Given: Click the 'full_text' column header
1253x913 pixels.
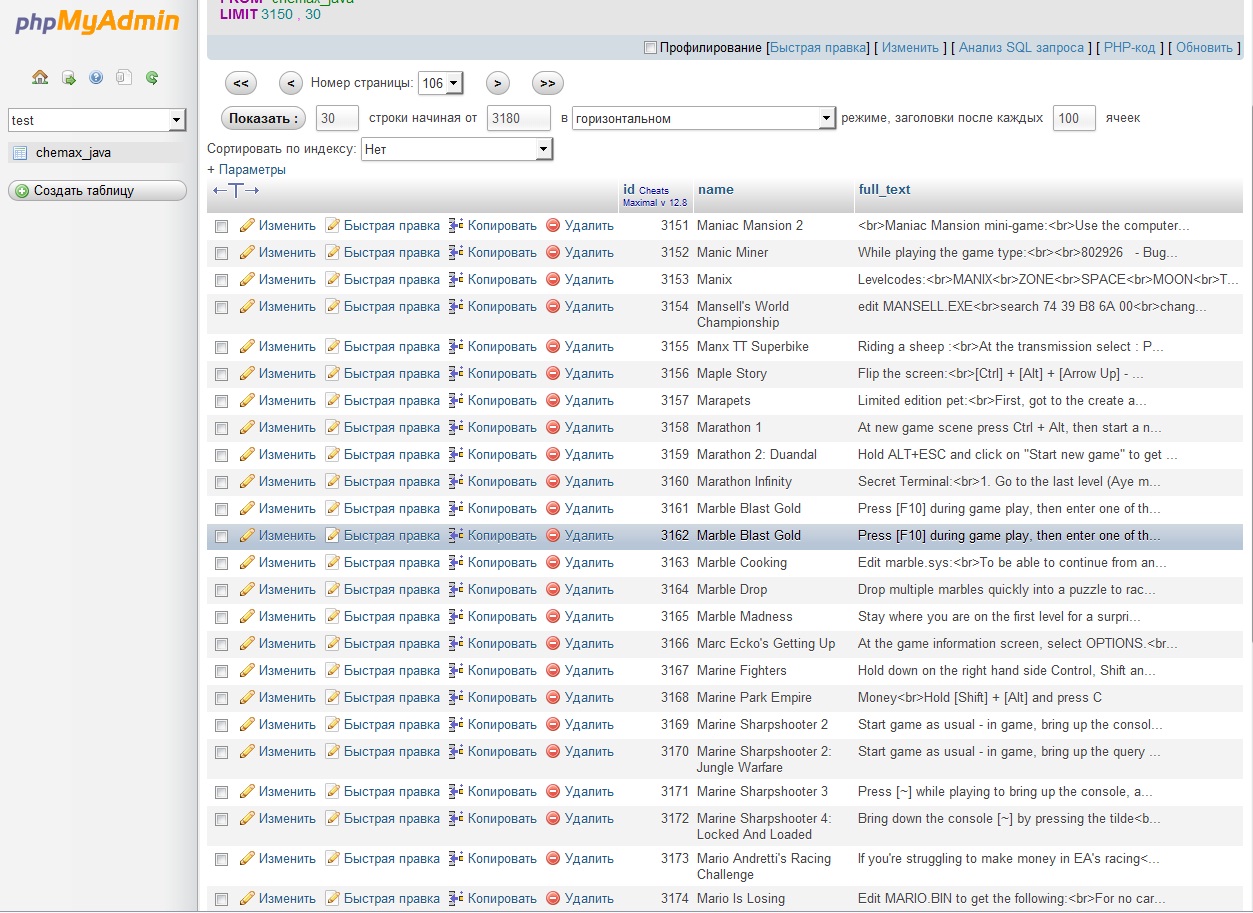Looking at the screenshot, I should tap(884, 190).
